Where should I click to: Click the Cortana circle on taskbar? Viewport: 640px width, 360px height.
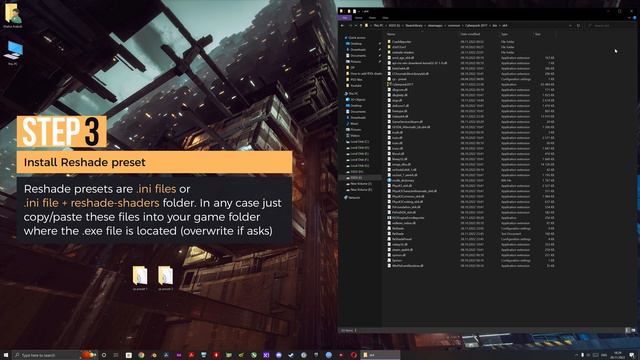(104, 355)
